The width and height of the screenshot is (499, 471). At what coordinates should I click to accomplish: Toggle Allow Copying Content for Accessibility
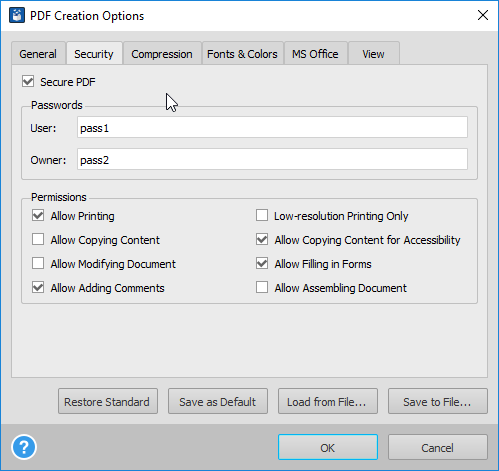click(x=262, y=239)
